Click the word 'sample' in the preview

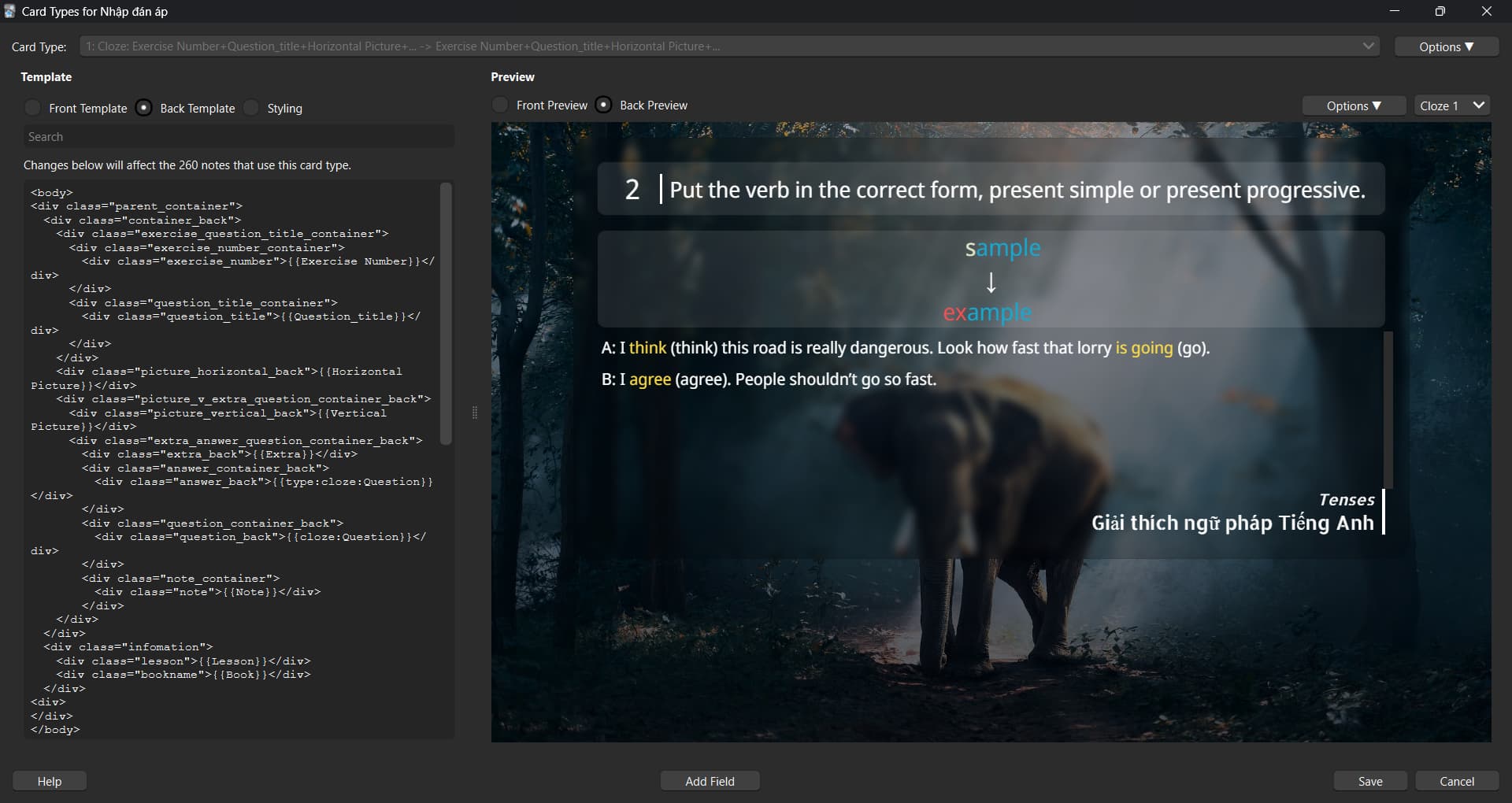[x=1002, y=248]
